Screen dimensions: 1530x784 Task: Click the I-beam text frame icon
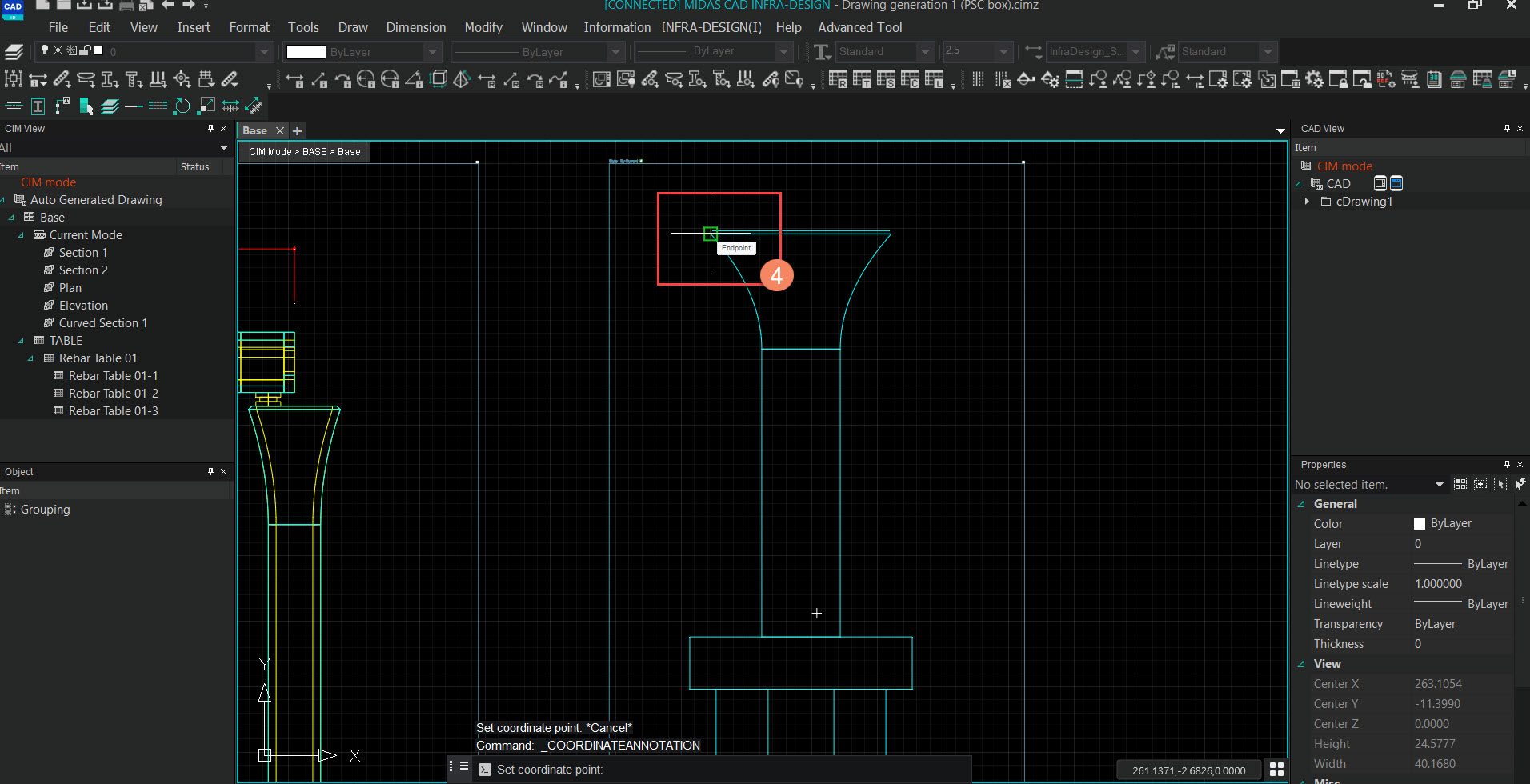(x=38, y=106)
